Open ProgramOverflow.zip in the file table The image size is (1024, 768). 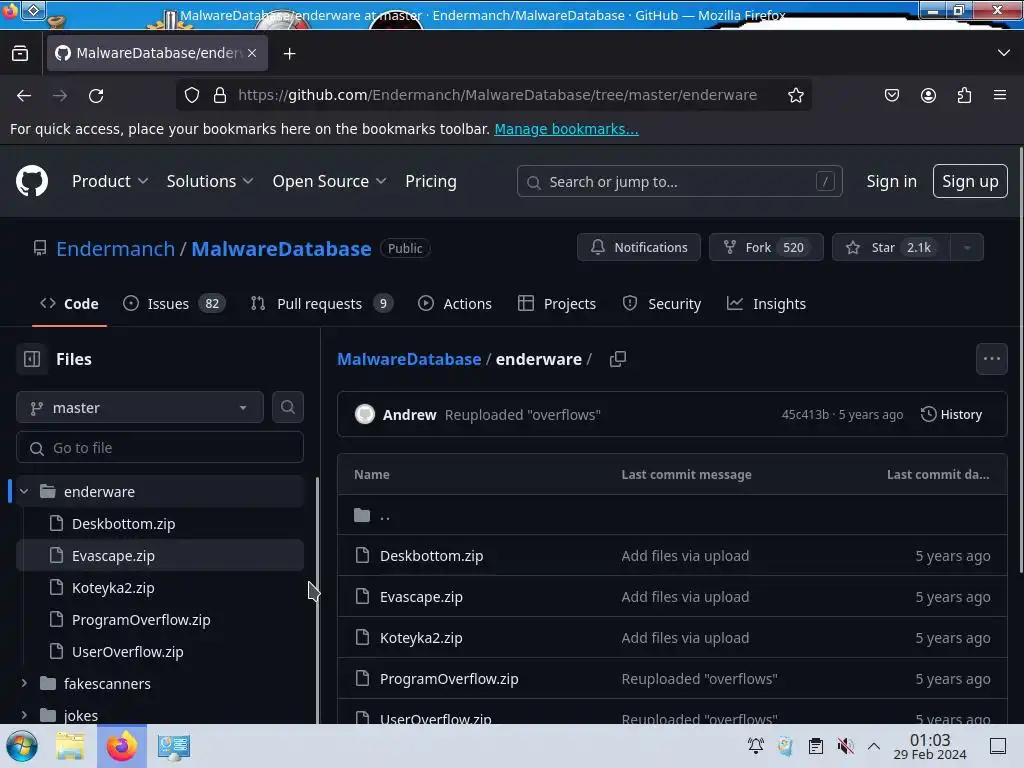pos(449,679)
